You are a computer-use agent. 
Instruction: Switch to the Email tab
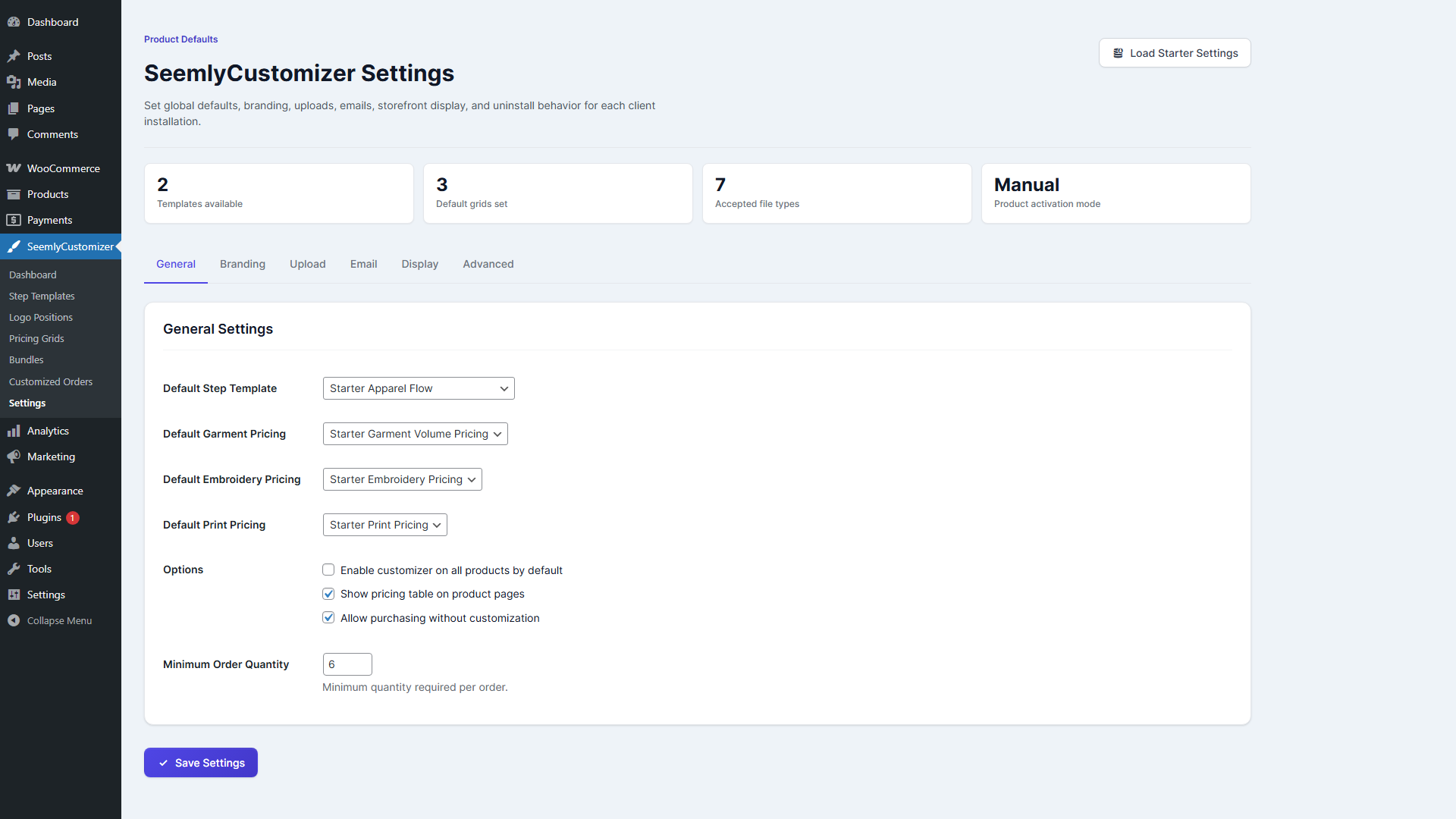tap(364, 264)
